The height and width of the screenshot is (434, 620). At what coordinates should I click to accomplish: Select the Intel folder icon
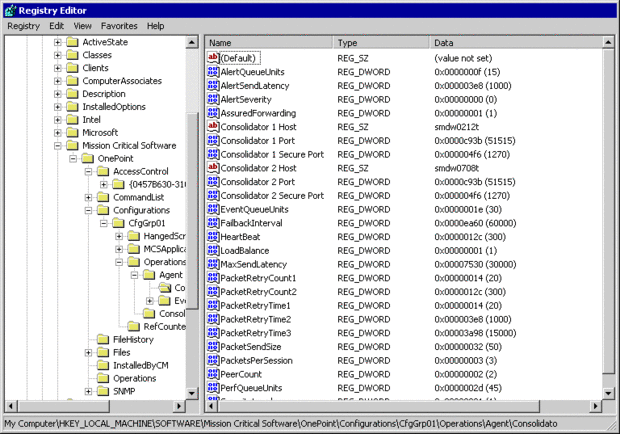[x=72, y=120]
